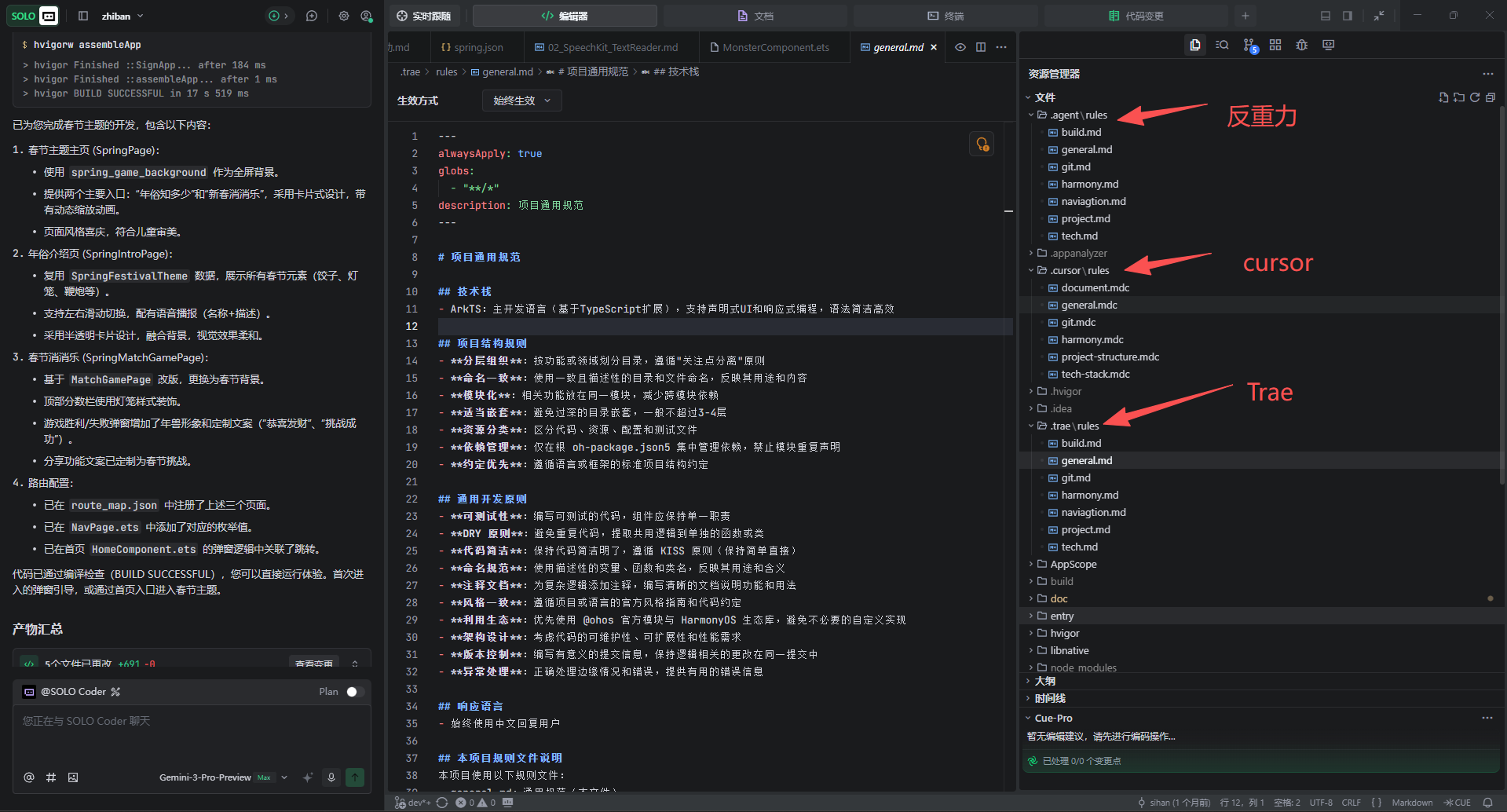Refresh the file explorer
Viewport: 1507px width, 812px height.
coord(1475,97)
